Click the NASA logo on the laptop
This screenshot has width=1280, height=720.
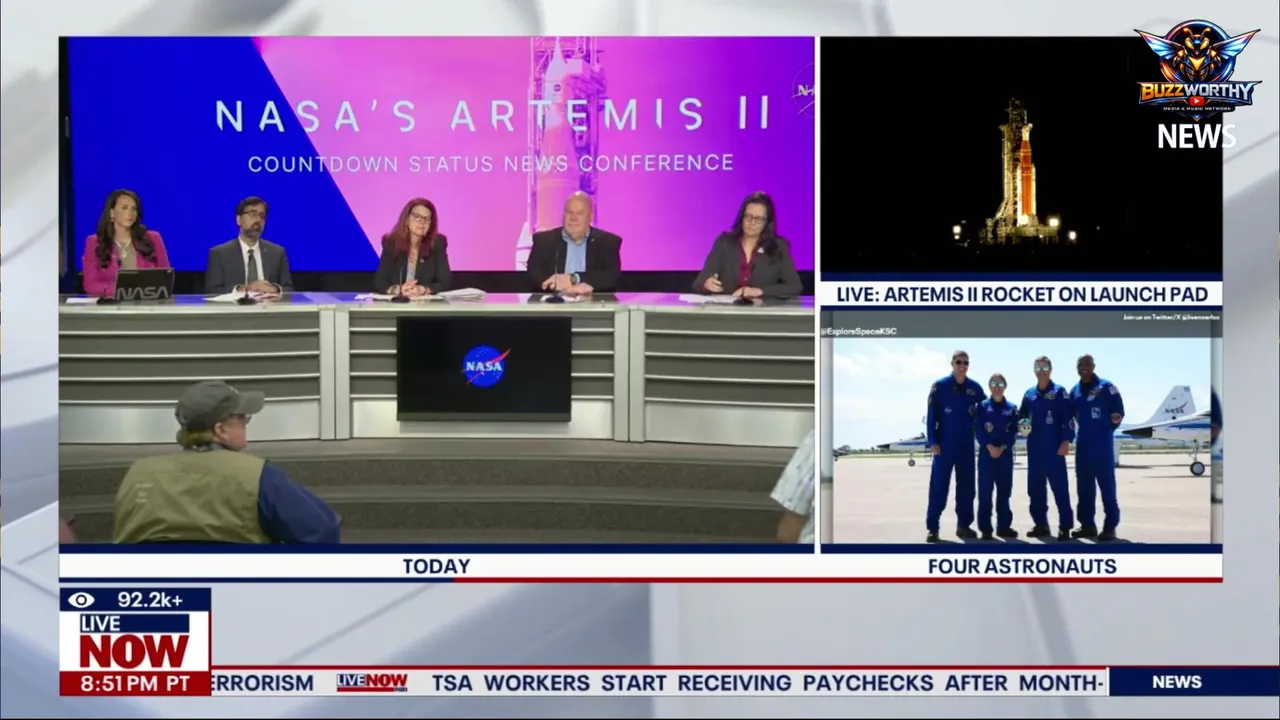pyautogui.click(x=143, y=293)
